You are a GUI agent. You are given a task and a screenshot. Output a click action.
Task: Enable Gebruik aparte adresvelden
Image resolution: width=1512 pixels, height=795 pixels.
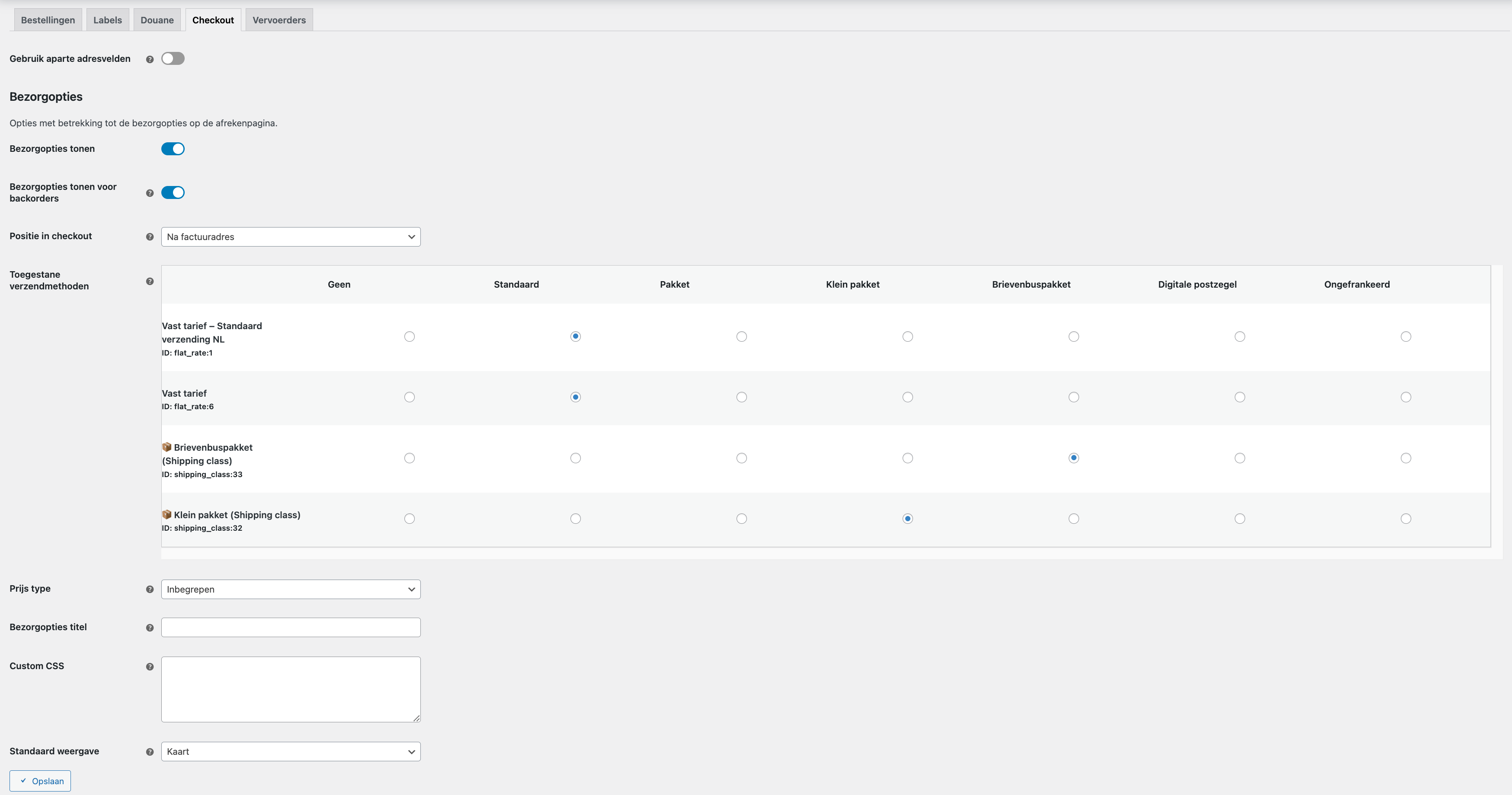[x=173, y=58]
